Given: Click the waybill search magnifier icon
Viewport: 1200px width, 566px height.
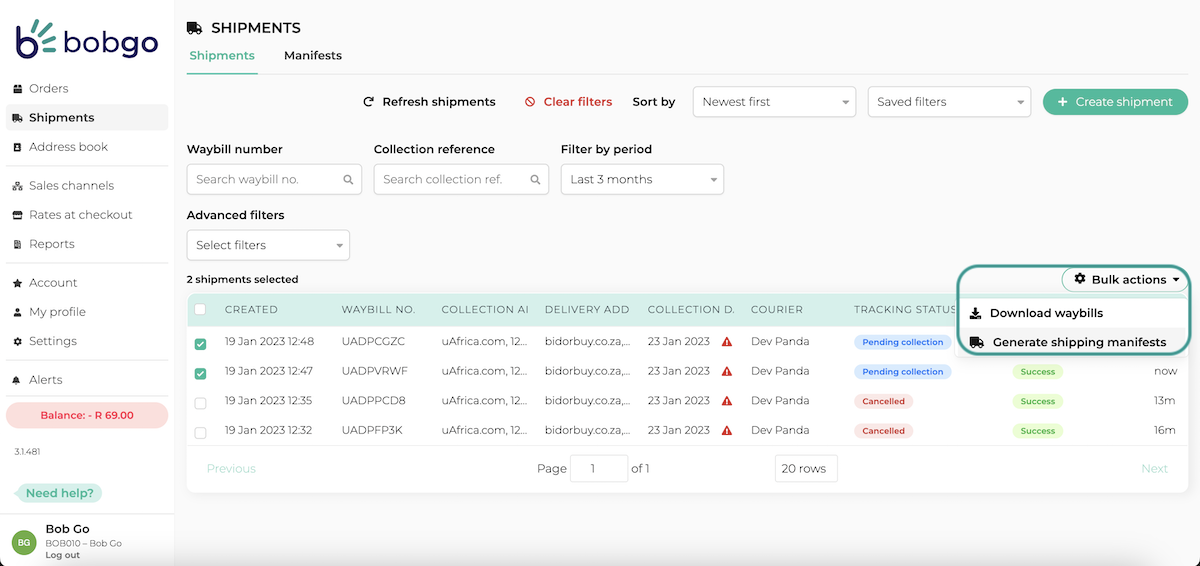Looking at the screenshot, I should 349,180.
